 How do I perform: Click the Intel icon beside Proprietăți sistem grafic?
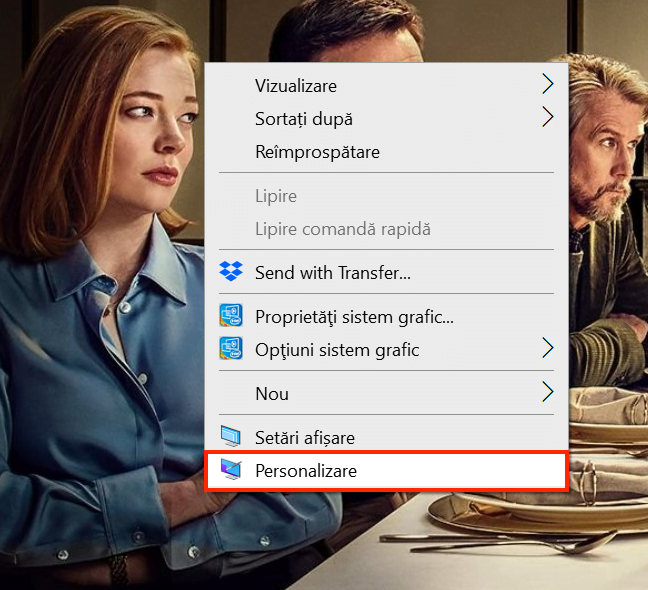(231, 317)
